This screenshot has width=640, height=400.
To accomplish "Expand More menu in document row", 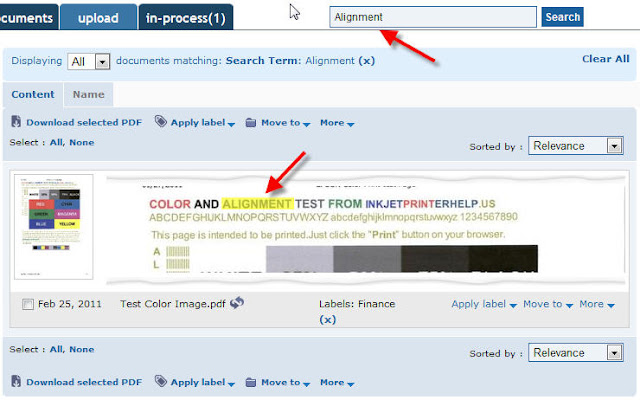I will point(597,304).
